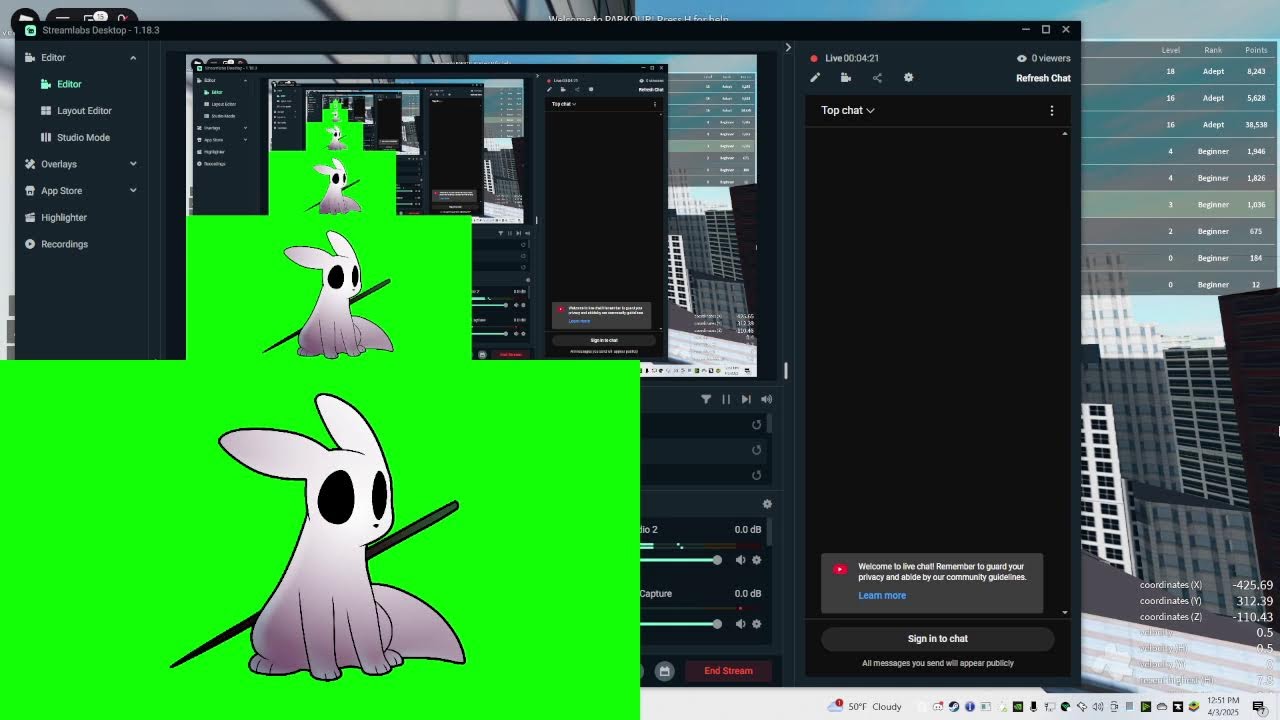The image size is (1280, 720).
Task: Select the 38,538 points leaderboard row in game
Action: (x=1179, y=125)
